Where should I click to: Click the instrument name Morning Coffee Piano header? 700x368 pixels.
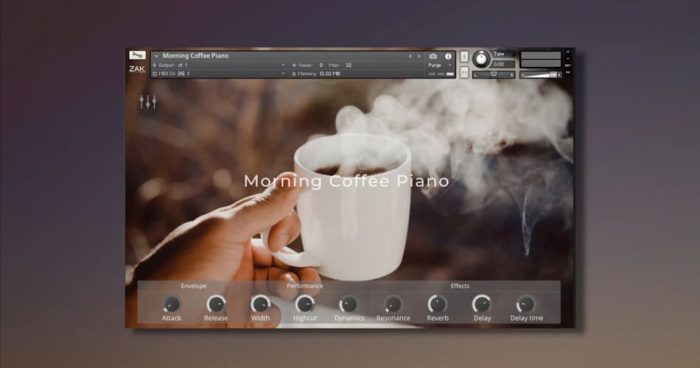(196, 56)
